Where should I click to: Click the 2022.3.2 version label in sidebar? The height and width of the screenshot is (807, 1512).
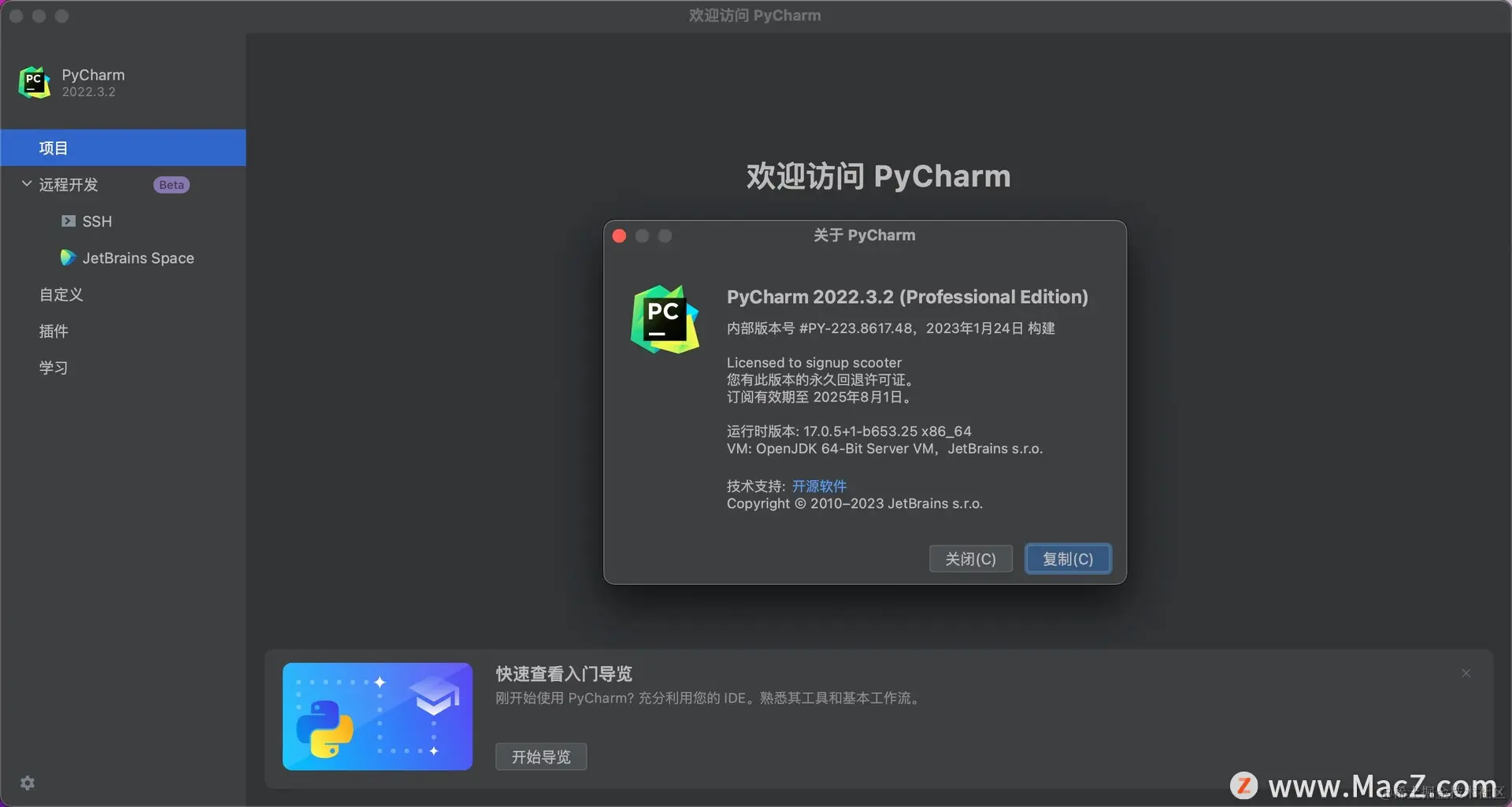point(89,92)
